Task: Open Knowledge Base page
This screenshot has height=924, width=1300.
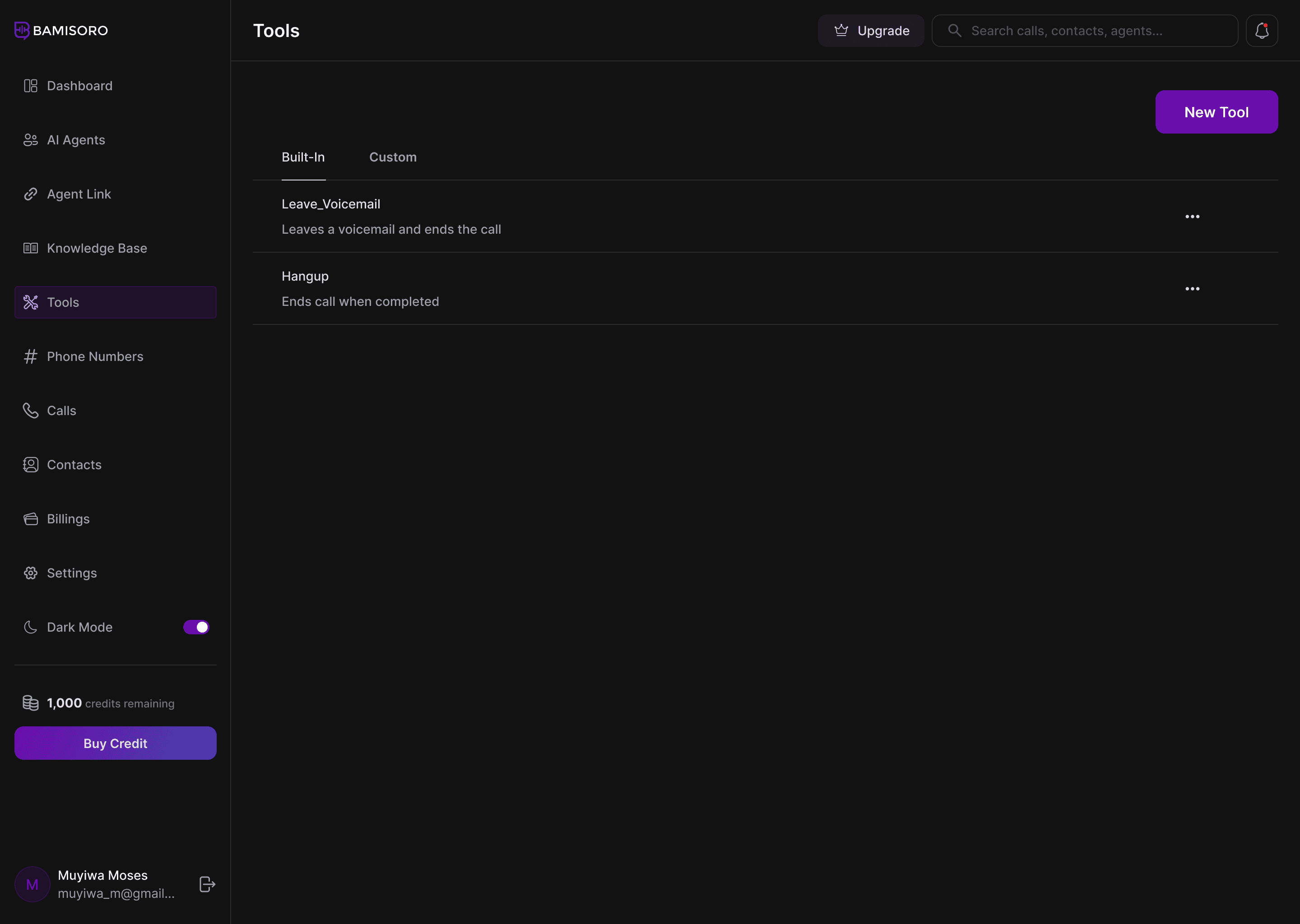Action: coord(97,248)
